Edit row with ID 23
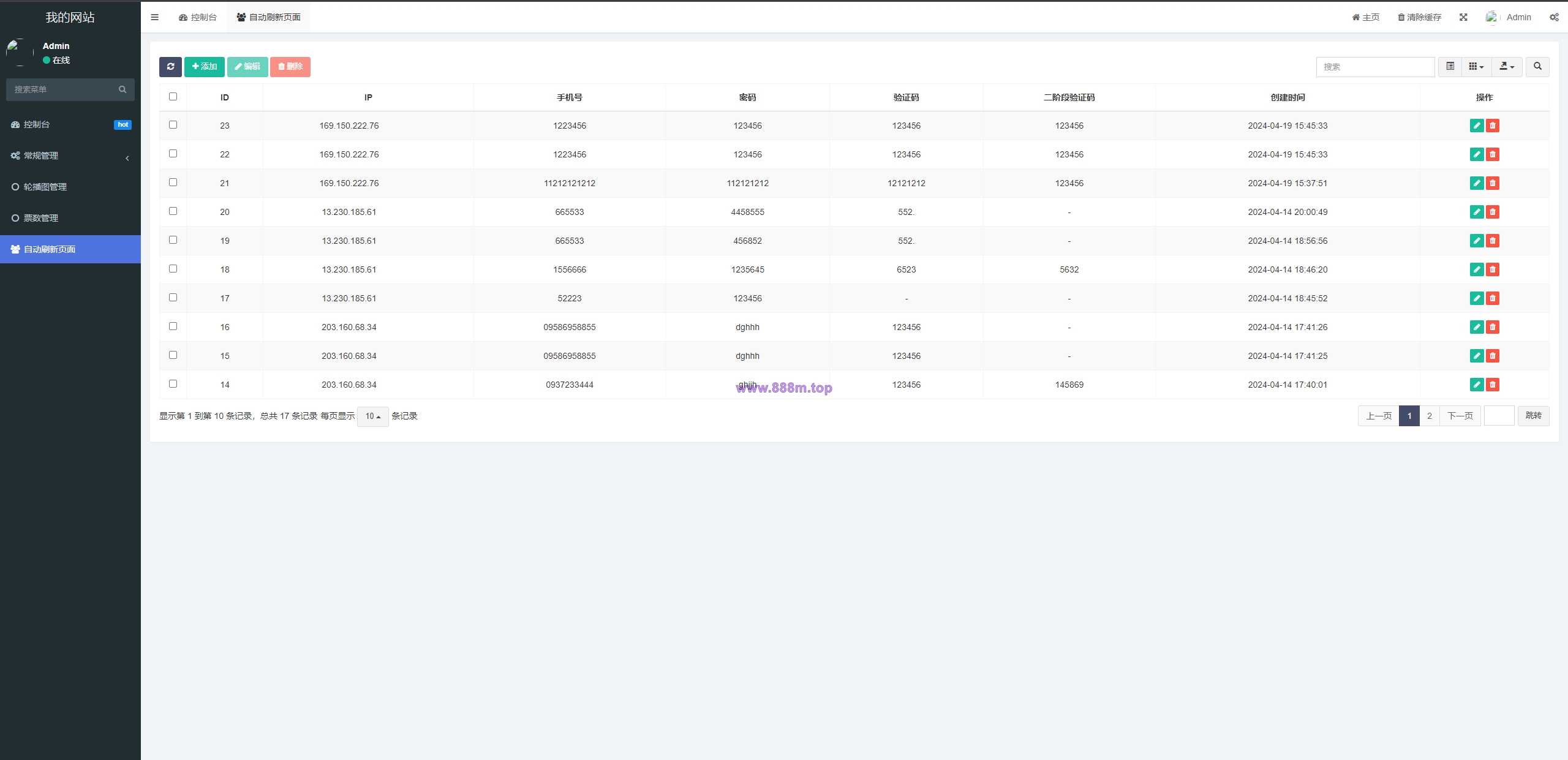The image size is (1568, 760). pos(1477,126)
